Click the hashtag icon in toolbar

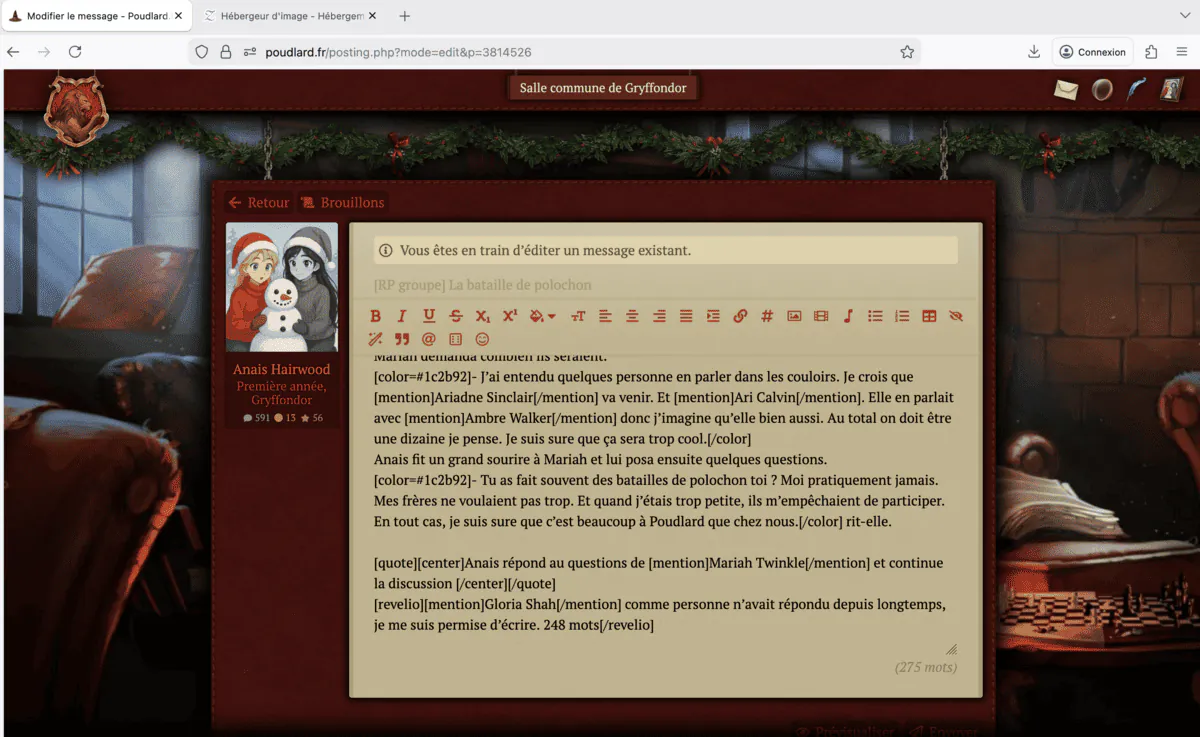[x=767, y=316]
